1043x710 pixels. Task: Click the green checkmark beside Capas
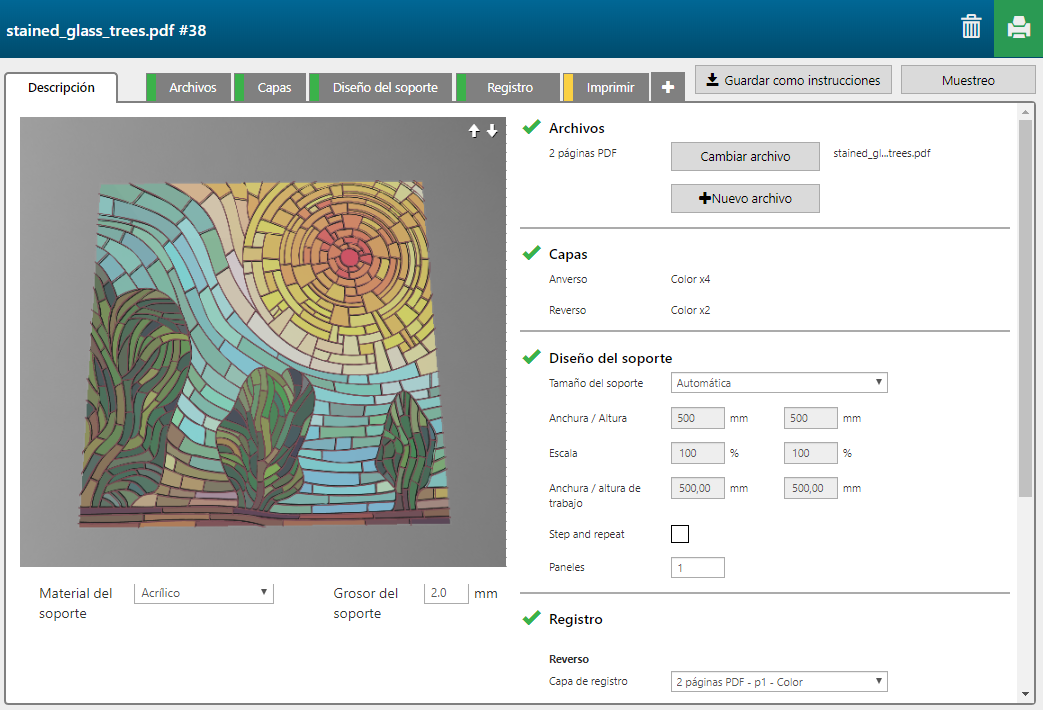(532, 254)
